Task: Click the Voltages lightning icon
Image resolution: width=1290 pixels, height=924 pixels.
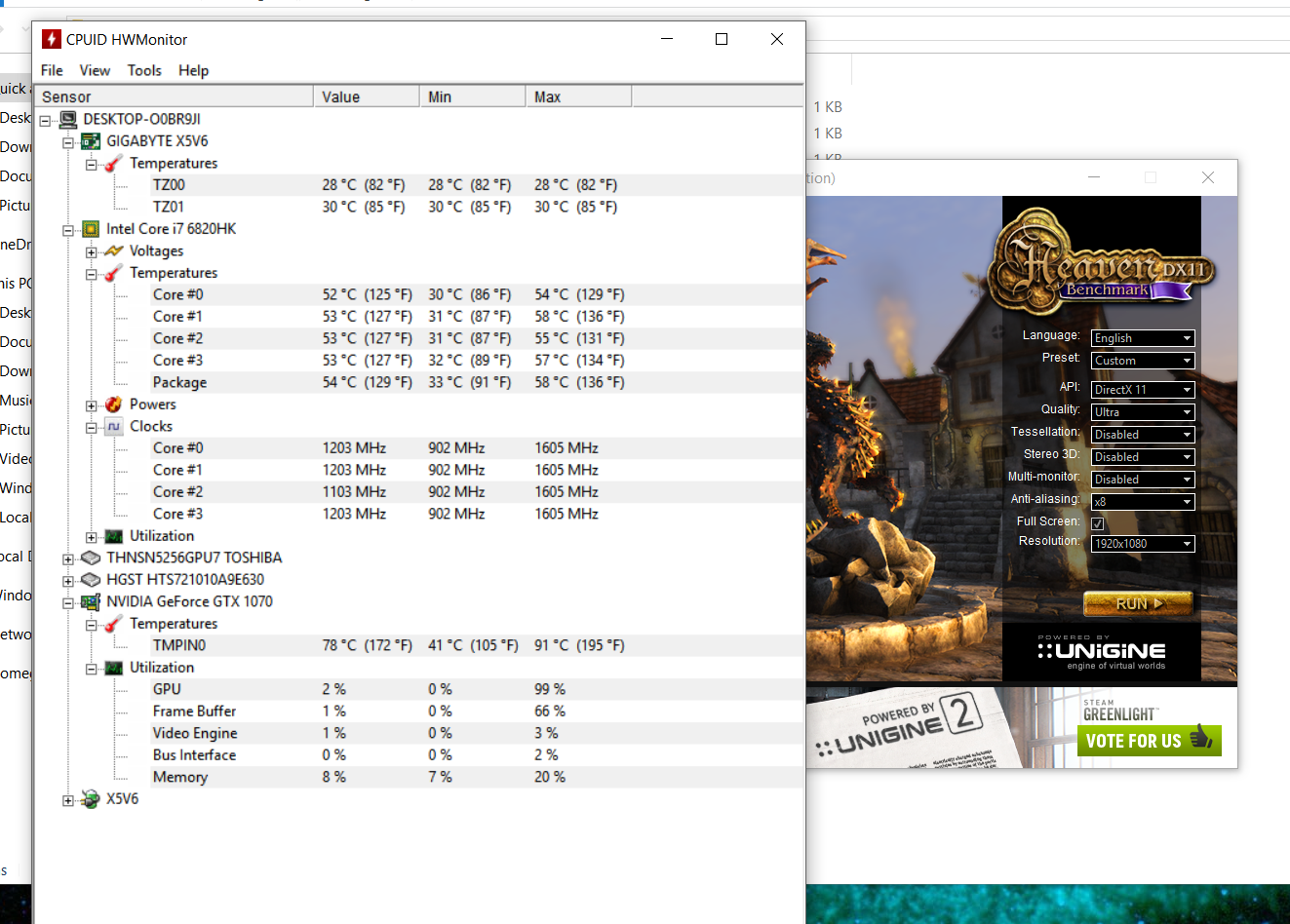Action: 114,250
